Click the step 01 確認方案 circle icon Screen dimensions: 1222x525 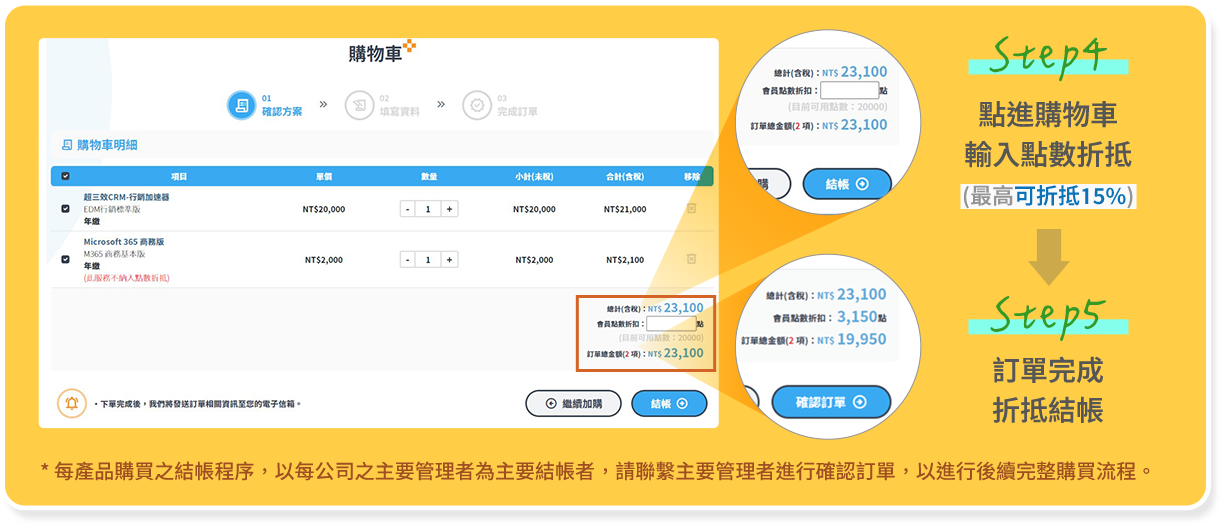pyautogui.click(x=240, y=105)
